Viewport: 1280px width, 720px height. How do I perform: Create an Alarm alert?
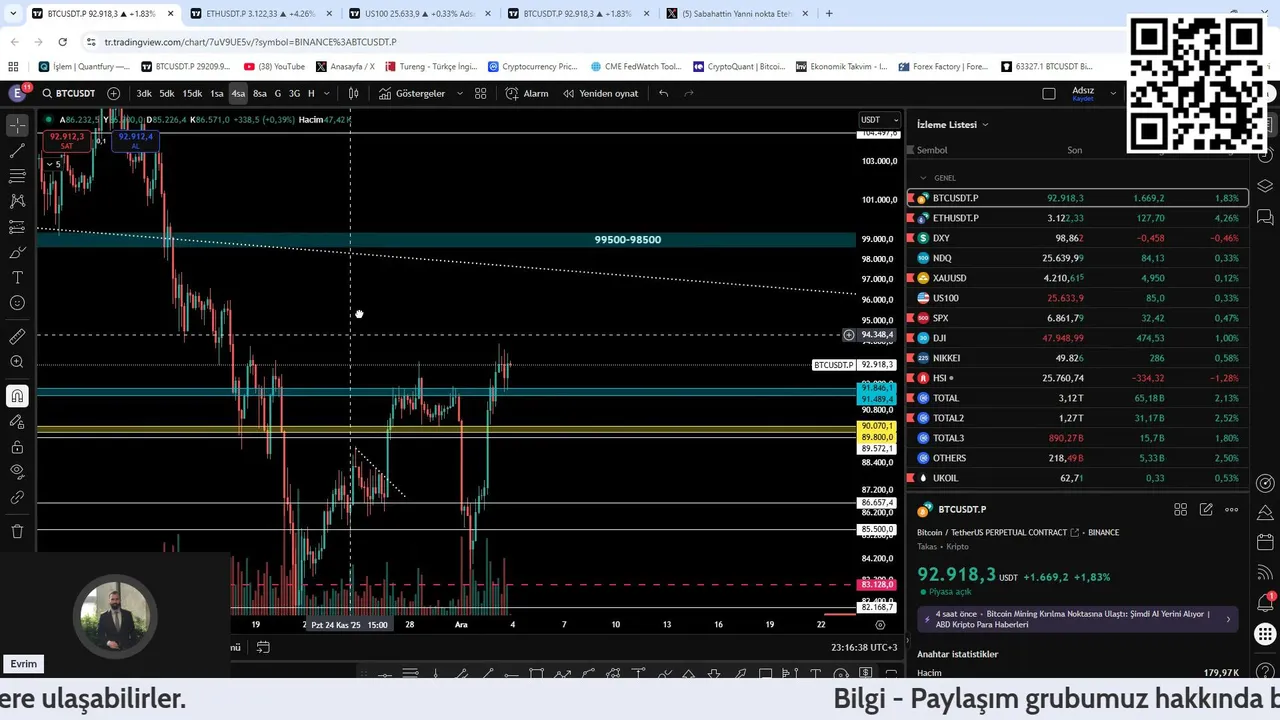pyautogui.click(x=527, y=93)
